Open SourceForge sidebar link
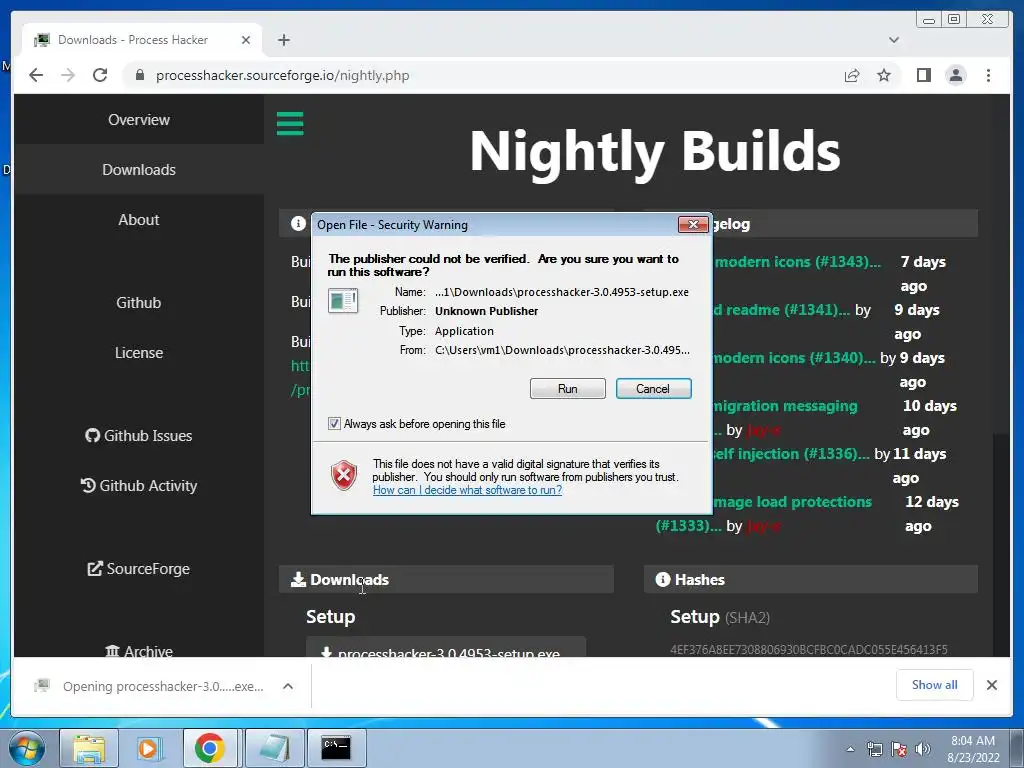This screenshot has width=1024, height=768. 138,569
